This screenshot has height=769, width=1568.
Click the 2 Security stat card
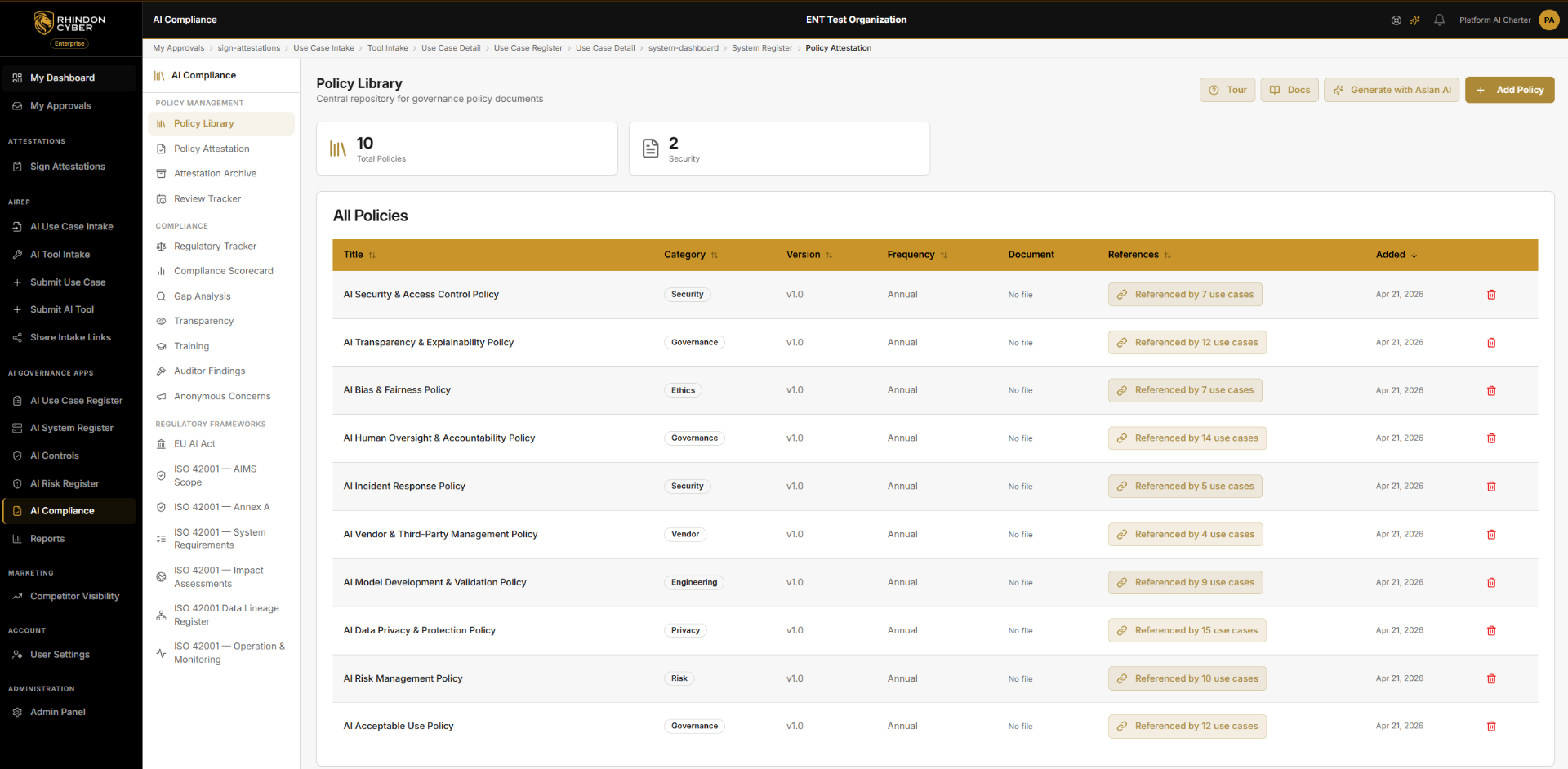(x=779, y=149)
